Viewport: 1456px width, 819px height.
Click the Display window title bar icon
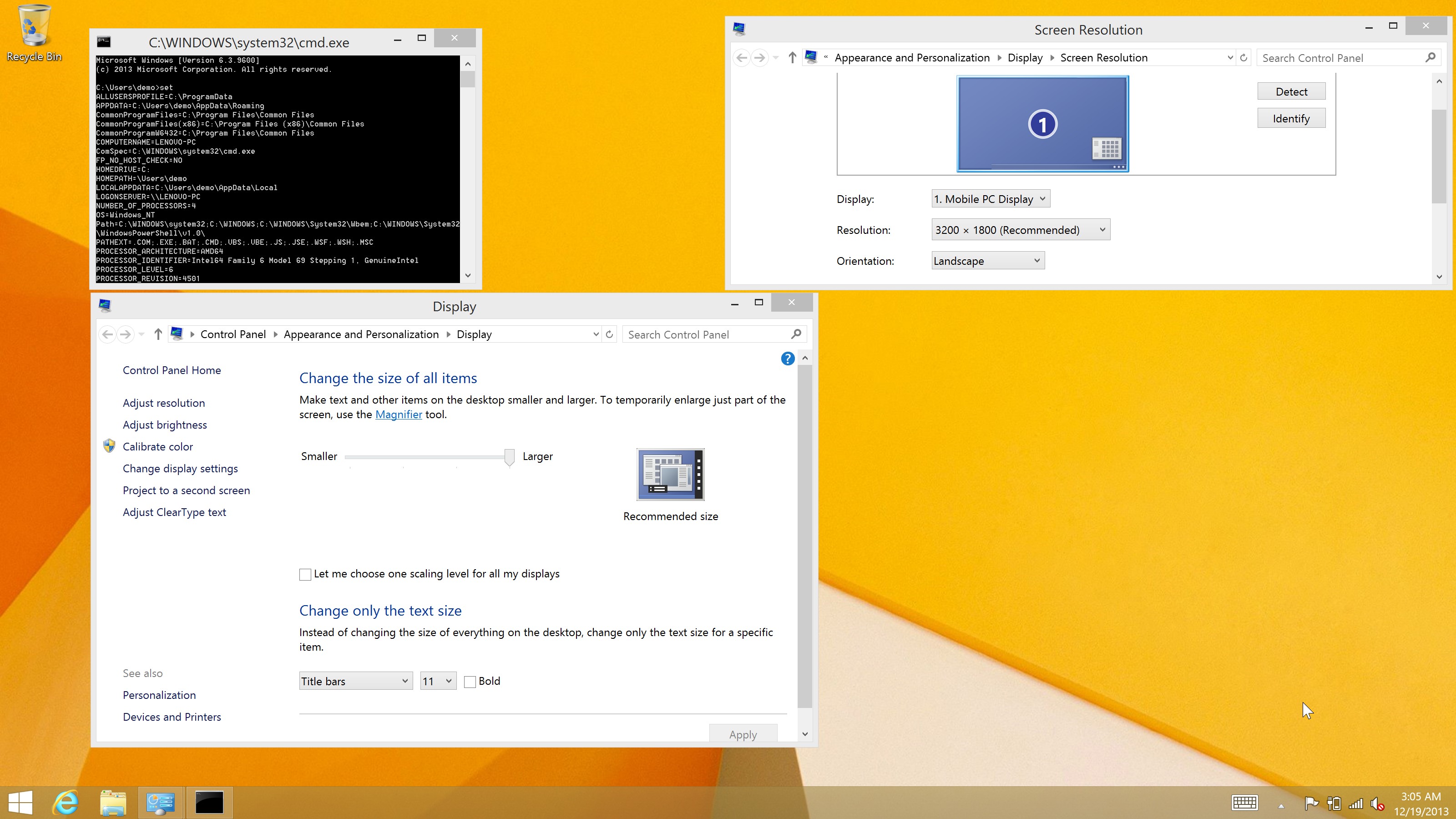point(105,306)
